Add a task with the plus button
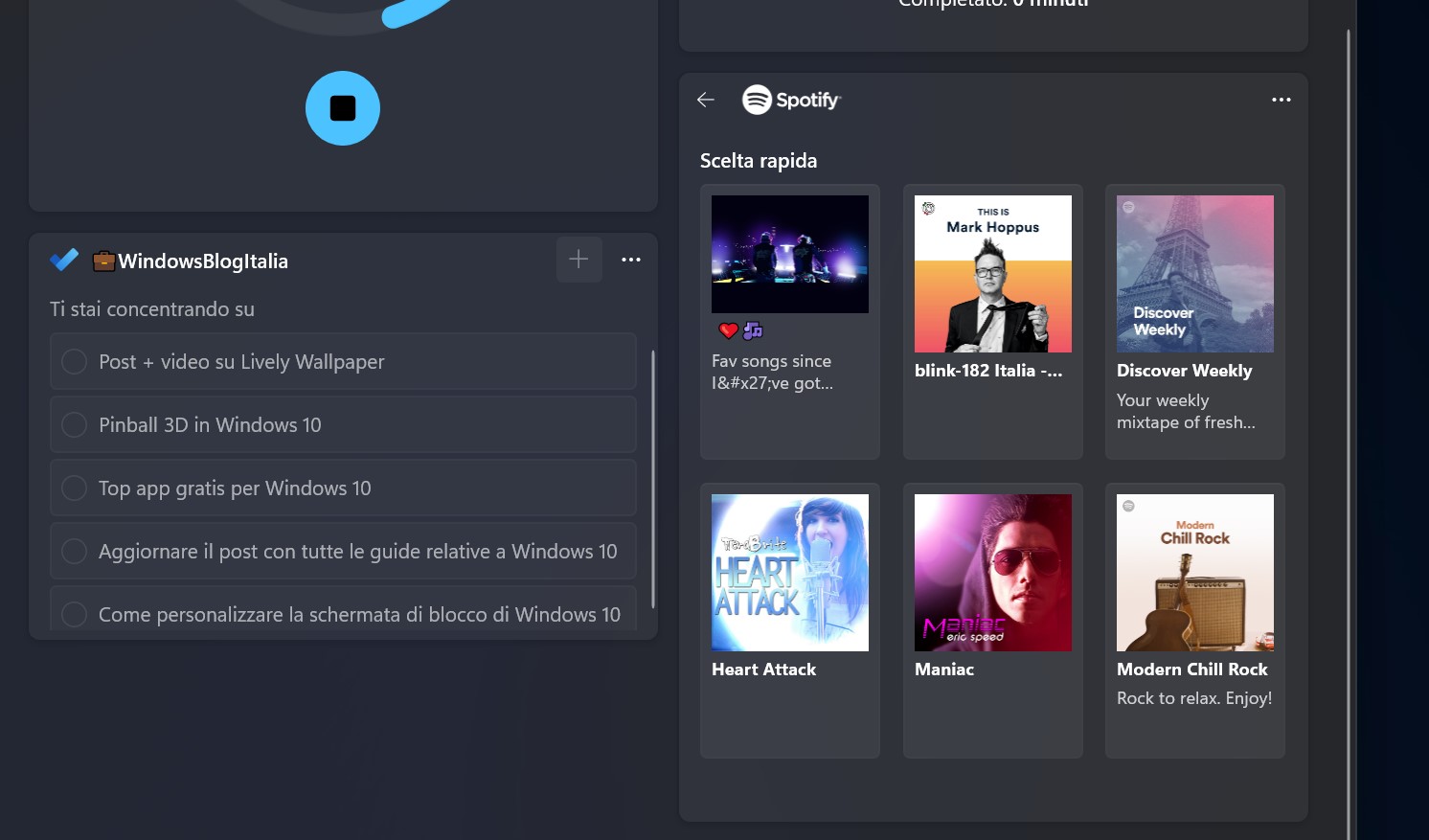Screen dimensions: 1429x840 578,259
